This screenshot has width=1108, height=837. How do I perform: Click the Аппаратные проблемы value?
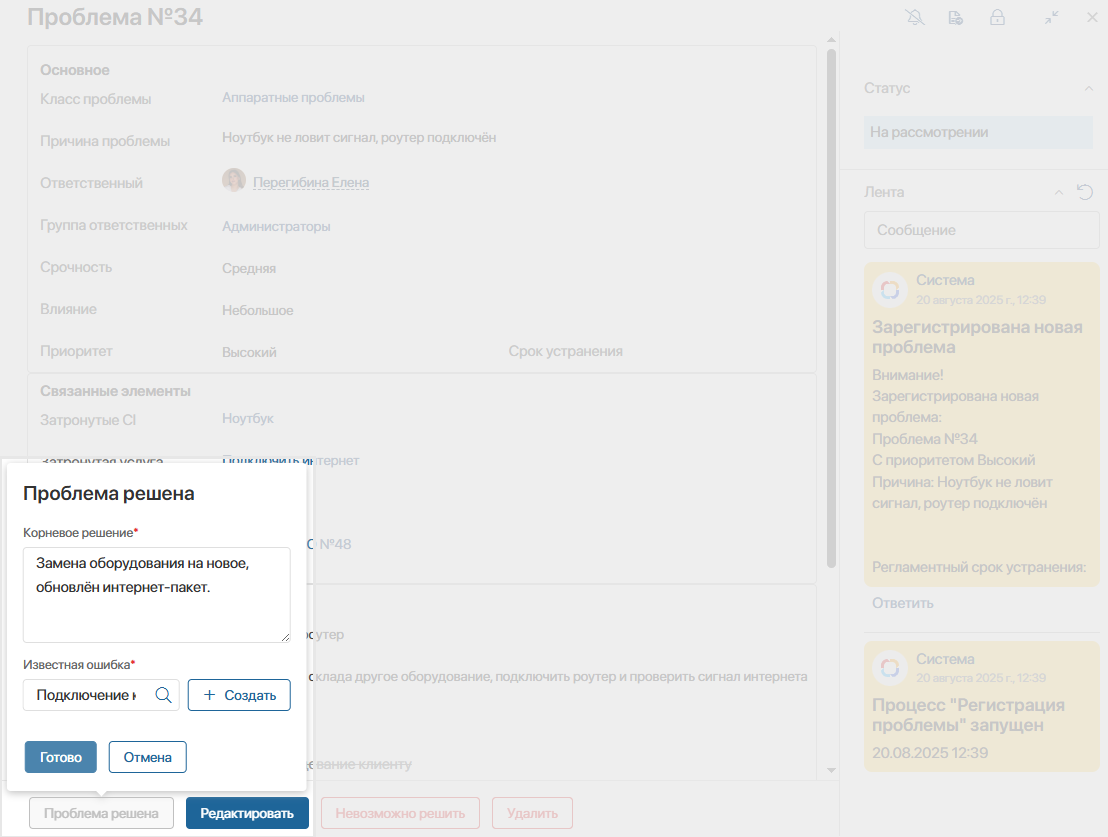click(x=293, y=98)
